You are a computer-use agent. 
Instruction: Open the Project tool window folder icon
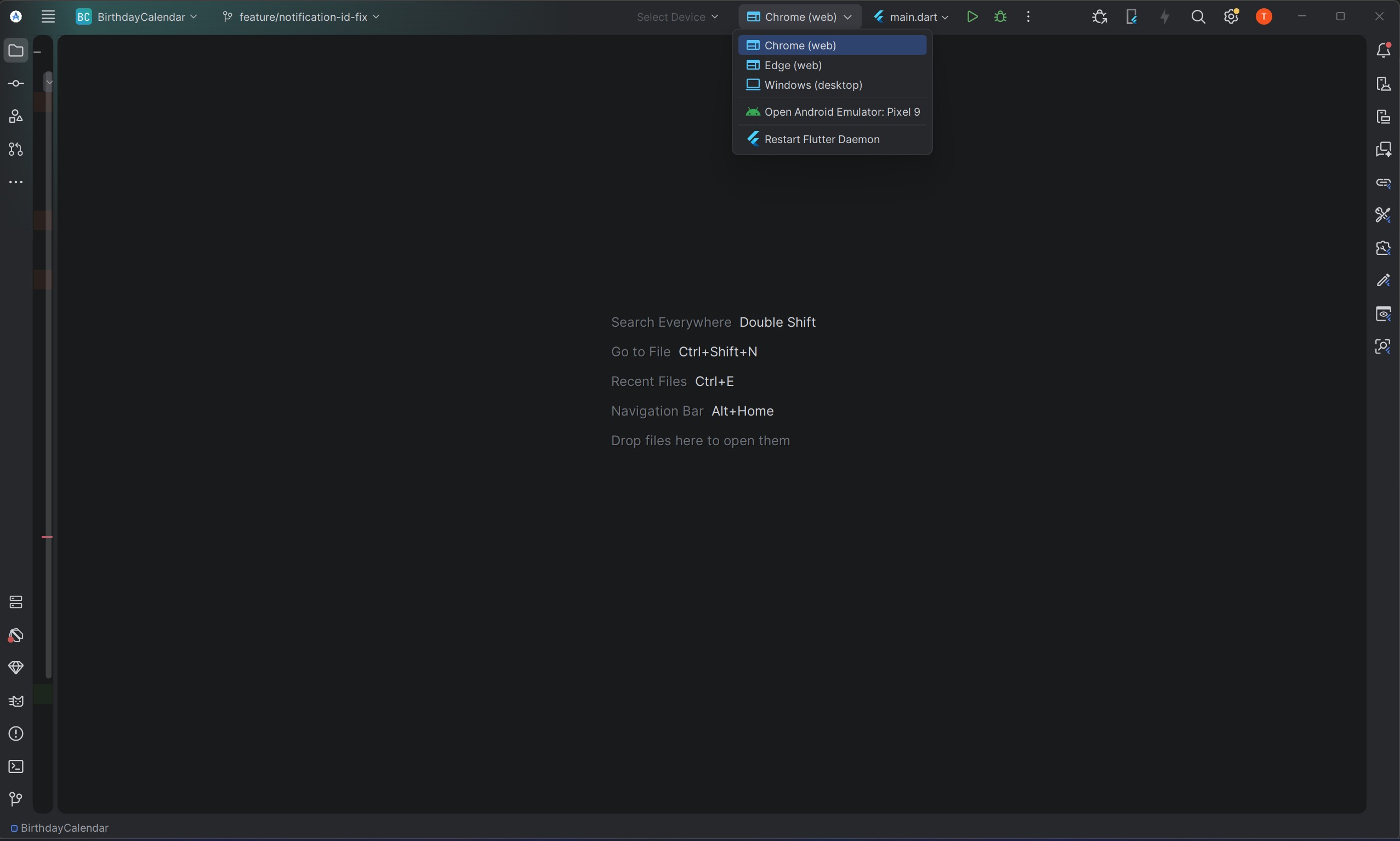16,51
